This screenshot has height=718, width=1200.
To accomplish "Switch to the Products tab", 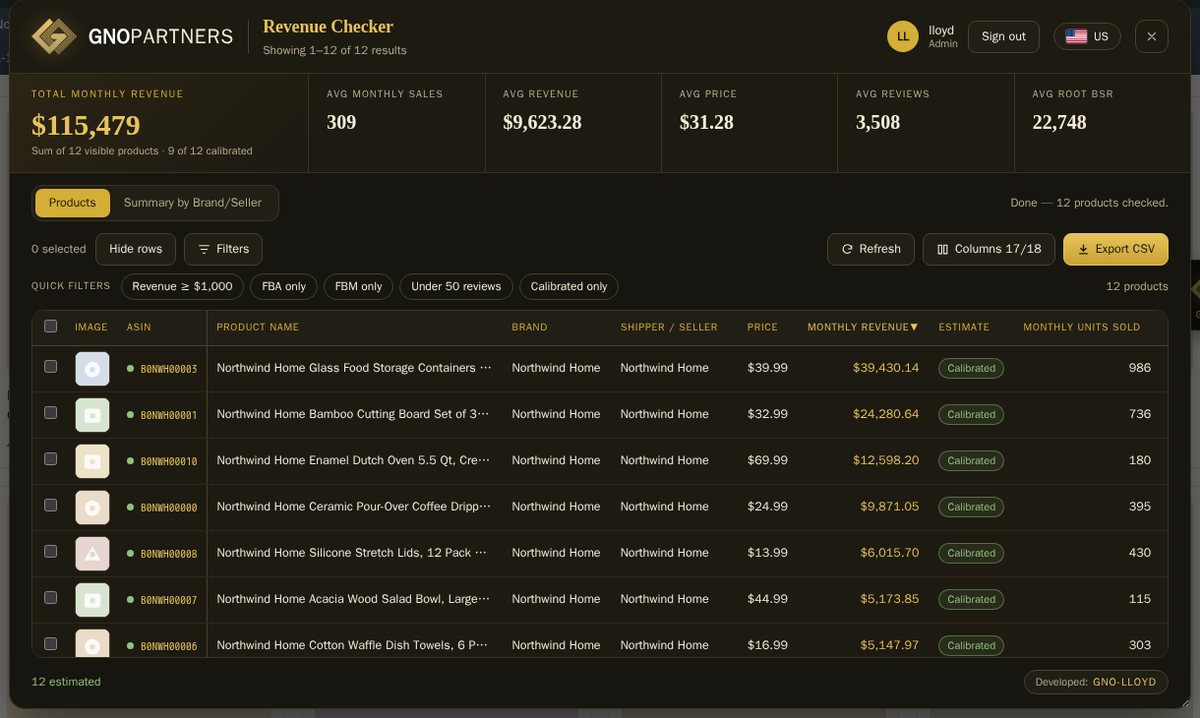I will click(x=72, y=203).
